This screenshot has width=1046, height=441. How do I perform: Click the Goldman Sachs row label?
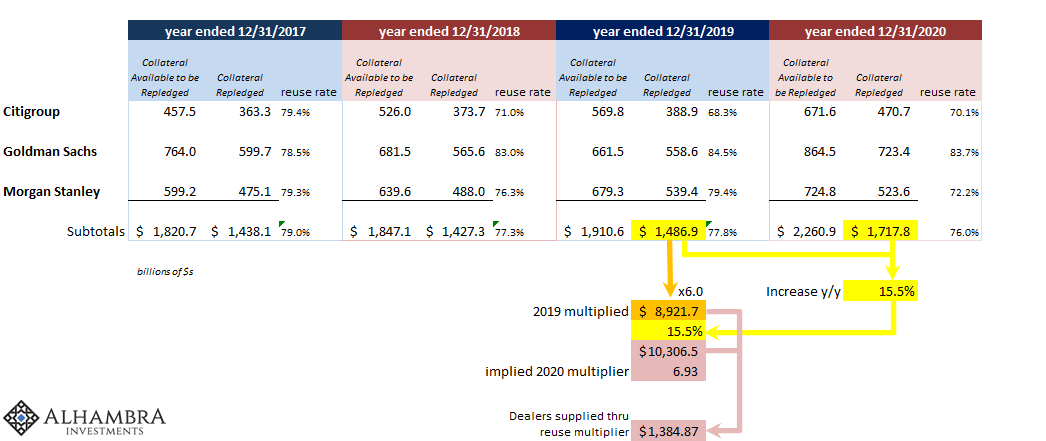[50, 151]
